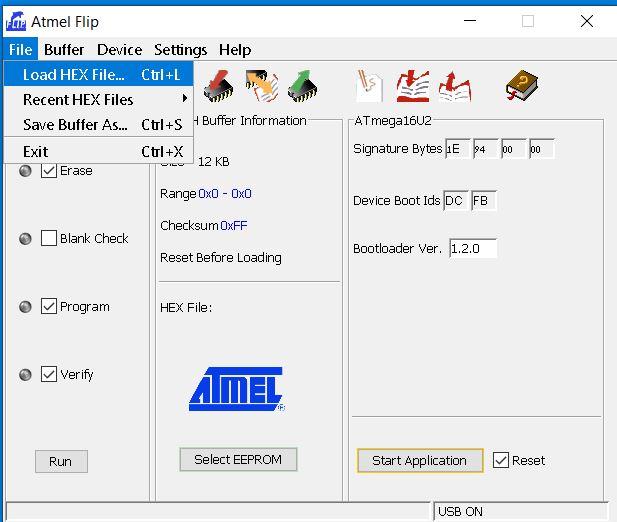Click the Range value 0x0 - 0x0

point(225,194)
